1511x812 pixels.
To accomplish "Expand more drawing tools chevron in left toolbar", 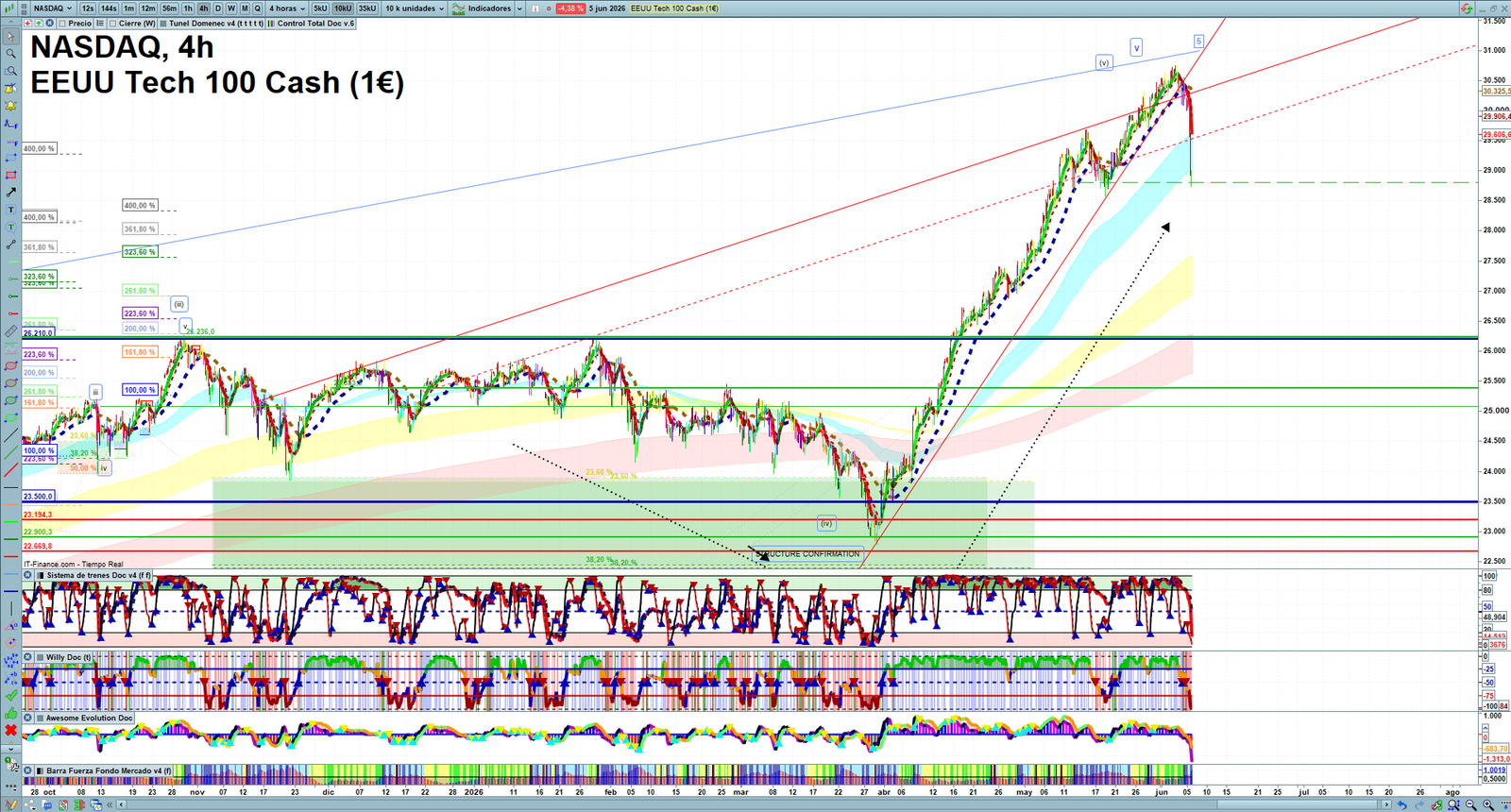I will point(11,748).
